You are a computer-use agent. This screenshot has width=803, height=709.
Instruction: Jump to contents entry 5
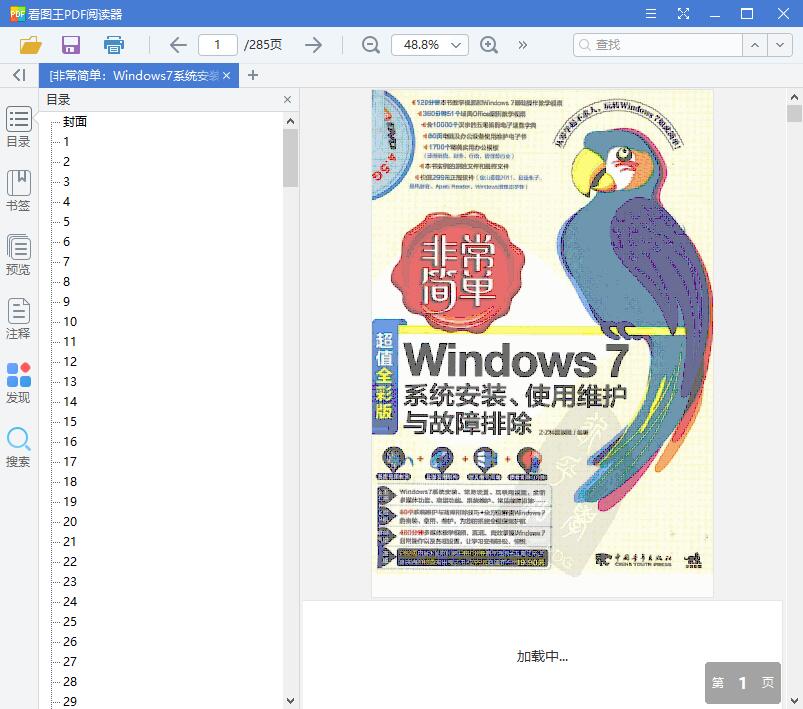point(66,221)
